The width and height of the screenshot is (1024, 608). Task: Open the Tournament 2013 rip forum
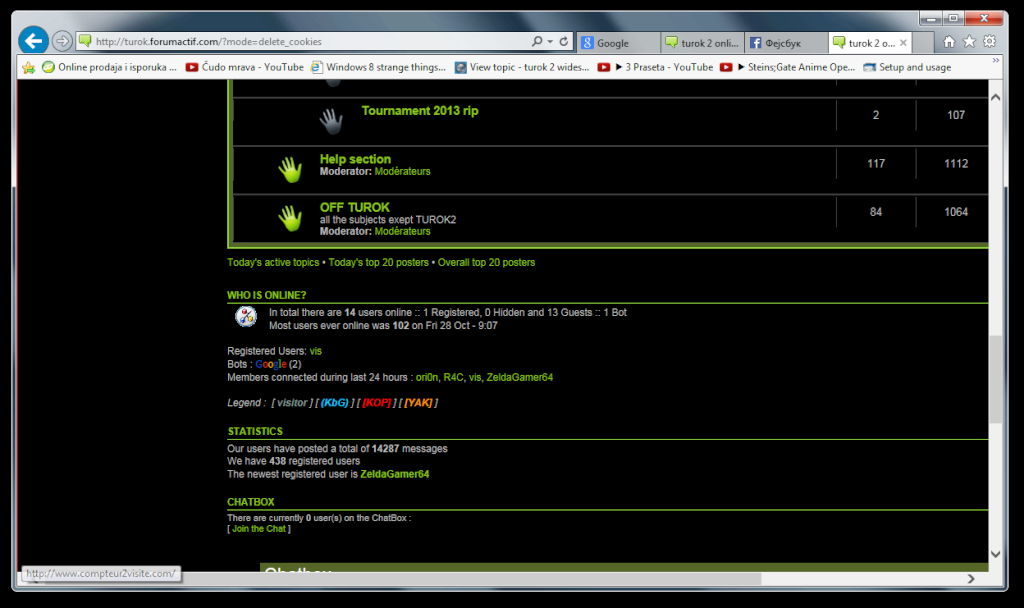click(420, 110)
